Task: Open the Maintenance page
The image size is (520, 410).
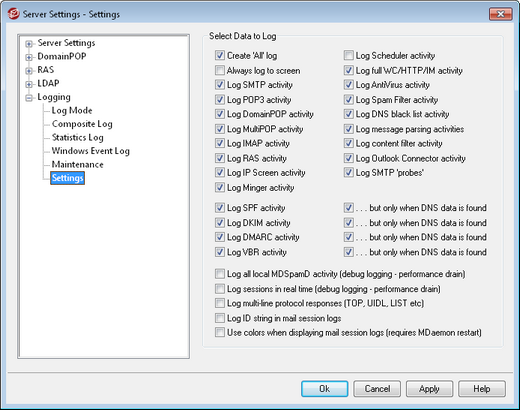Action: coord(77,165)
